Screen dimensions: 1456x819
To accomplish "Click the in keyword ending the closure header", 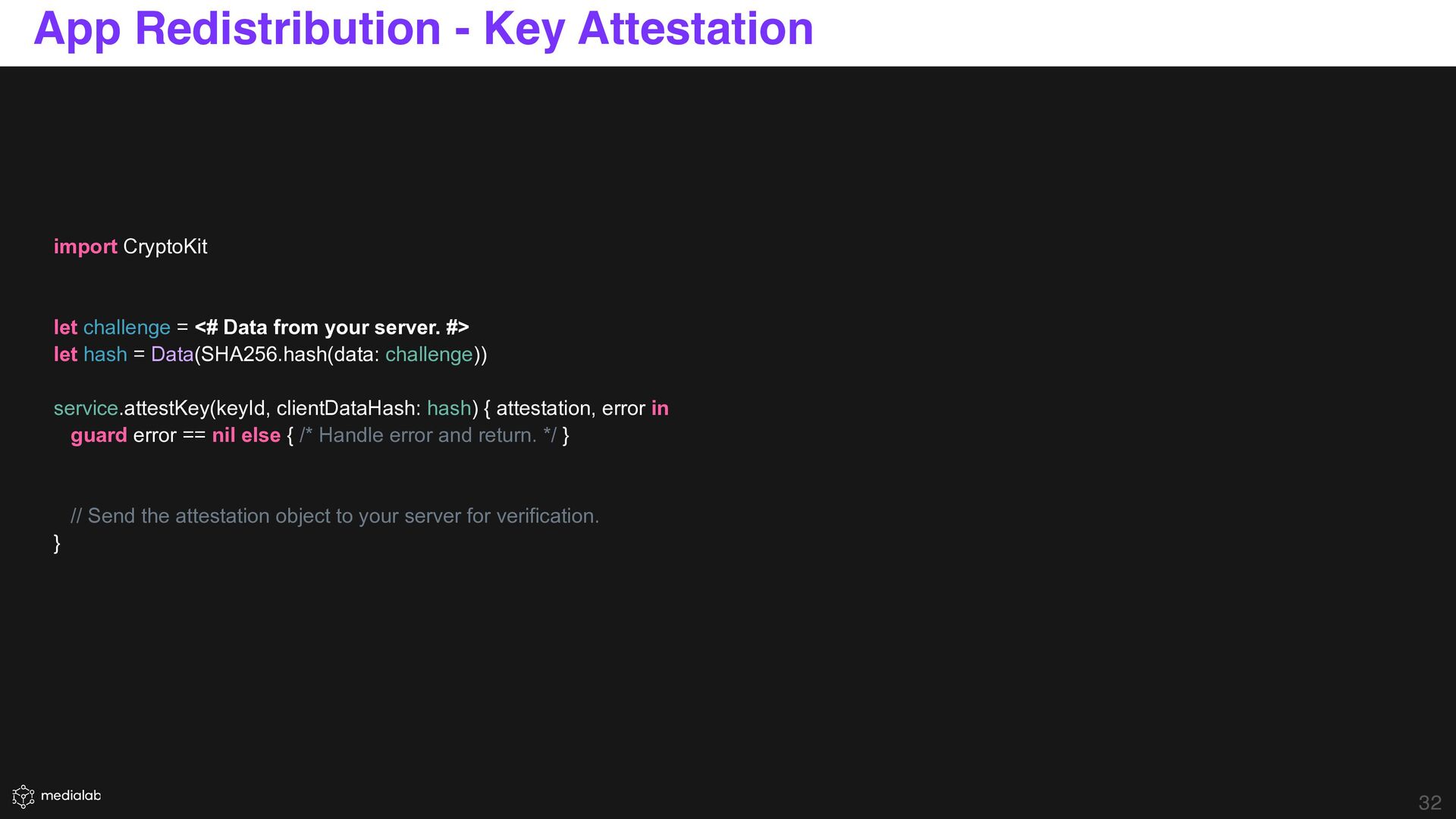I will (660, 408).
